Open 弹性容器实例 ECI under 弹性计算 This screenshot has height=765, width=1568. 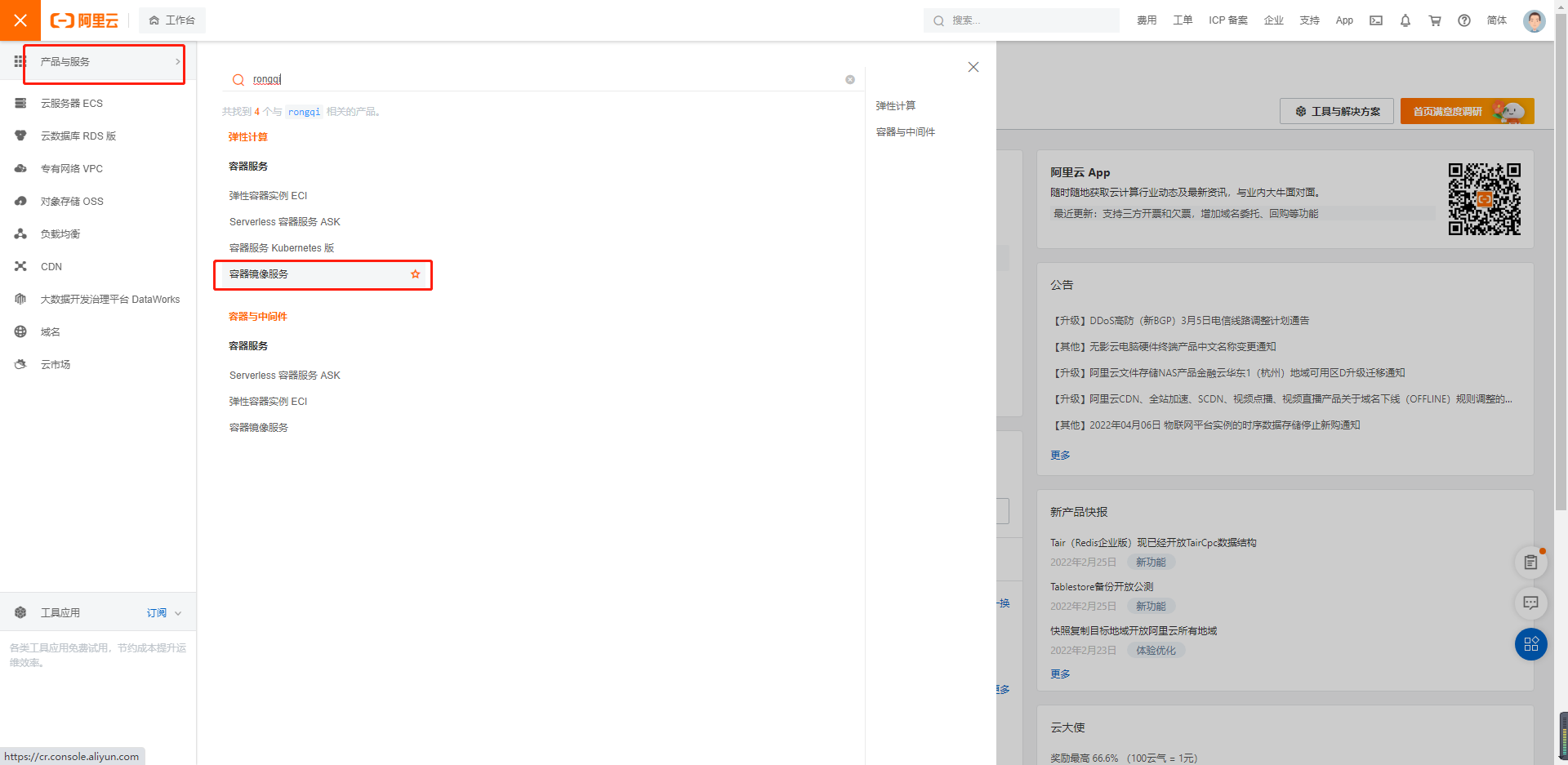[269, 195]
